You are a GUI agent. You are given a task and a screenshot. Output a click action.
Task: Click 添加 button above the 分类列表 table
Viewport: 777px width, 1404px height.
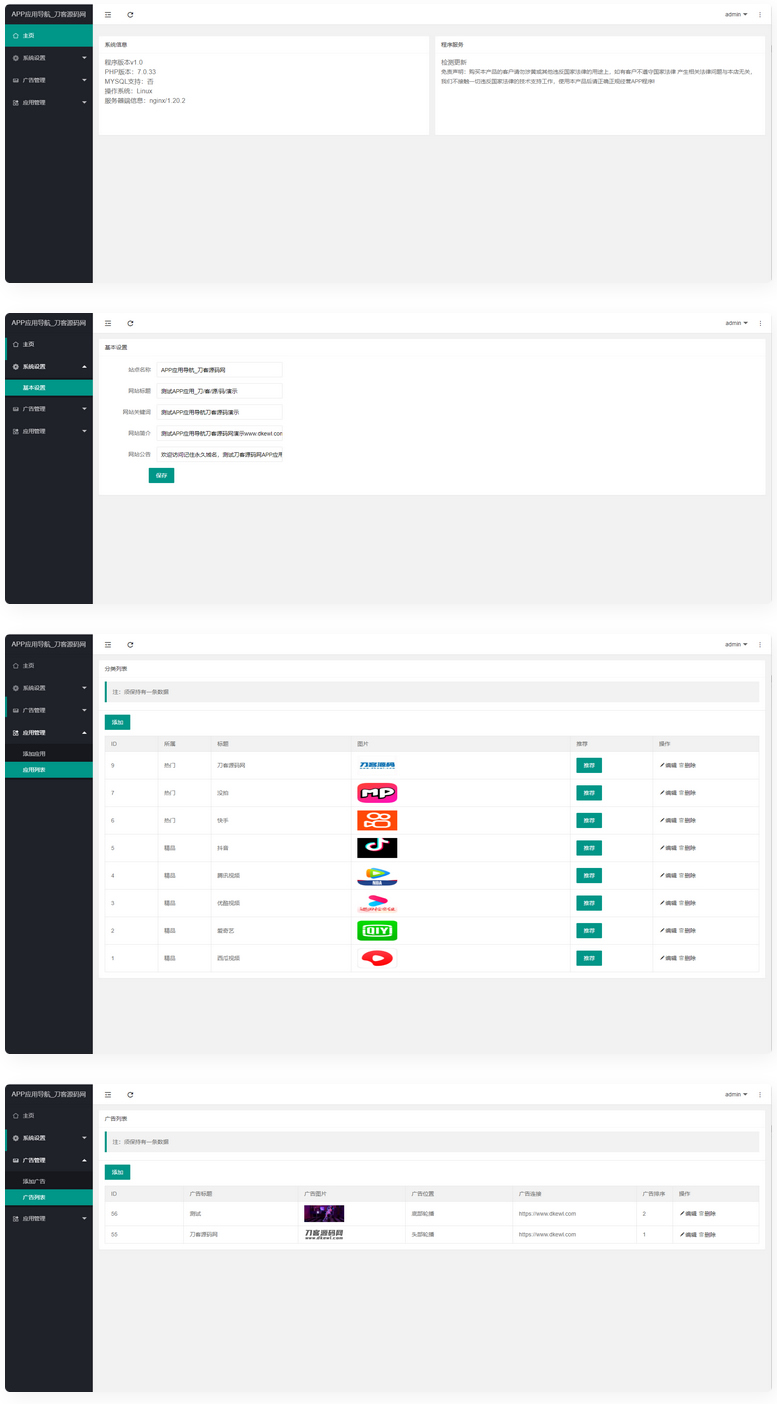pyautogui.click(x=117, y=722)
